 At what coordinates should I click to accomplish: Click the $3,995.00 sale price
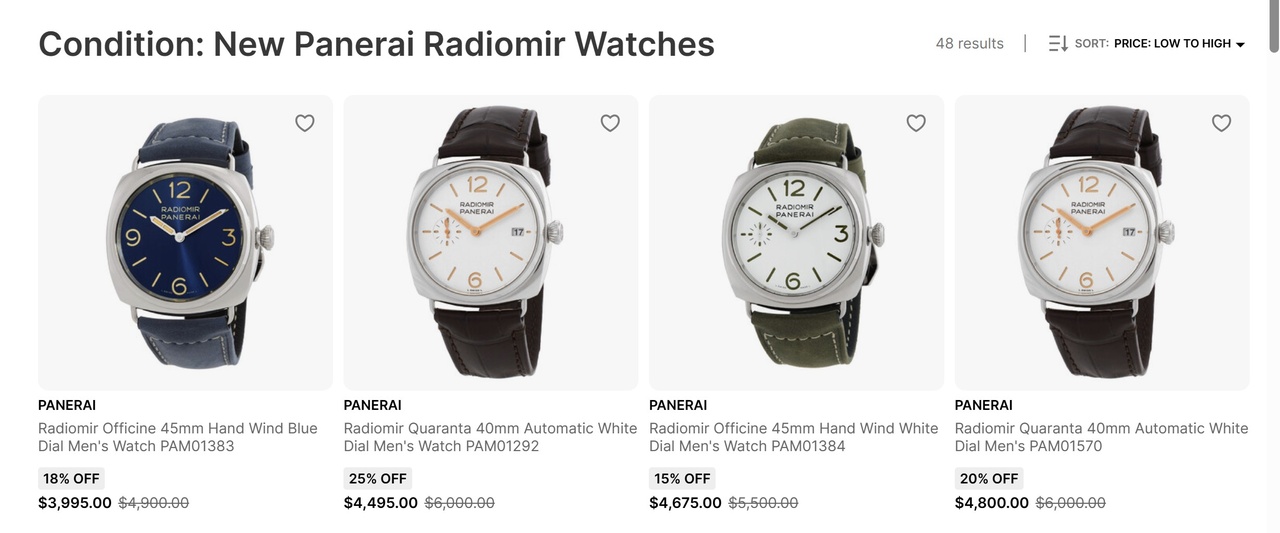coord(75,503)
